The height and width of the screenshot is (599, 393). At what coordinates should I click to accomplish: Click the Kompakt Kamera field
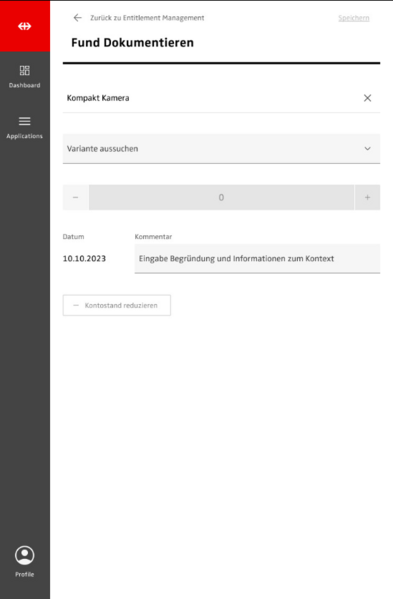pos(221,98)
